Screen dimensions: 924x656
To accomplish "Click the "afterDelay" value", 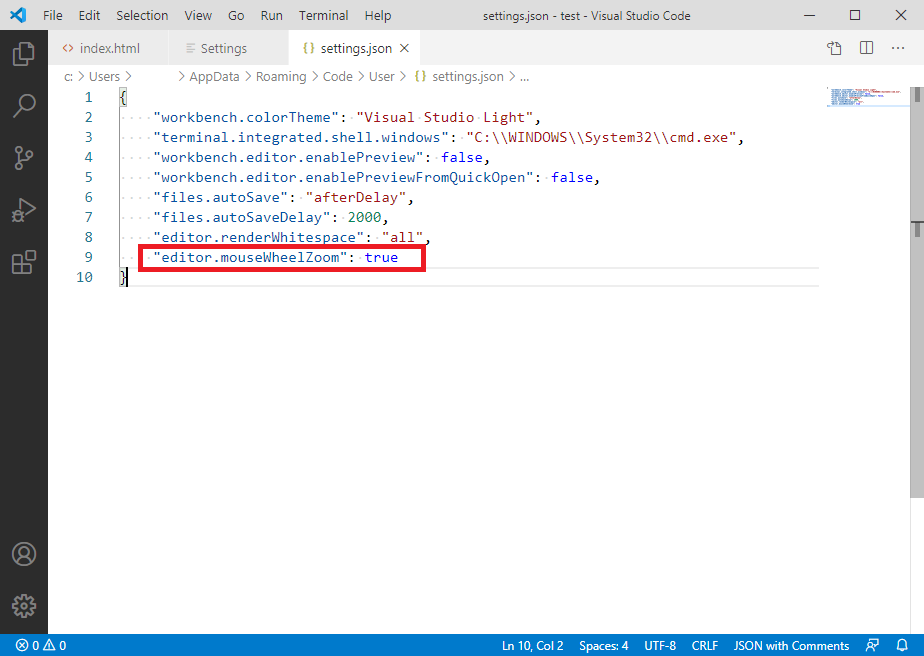I will coord(355,197).
